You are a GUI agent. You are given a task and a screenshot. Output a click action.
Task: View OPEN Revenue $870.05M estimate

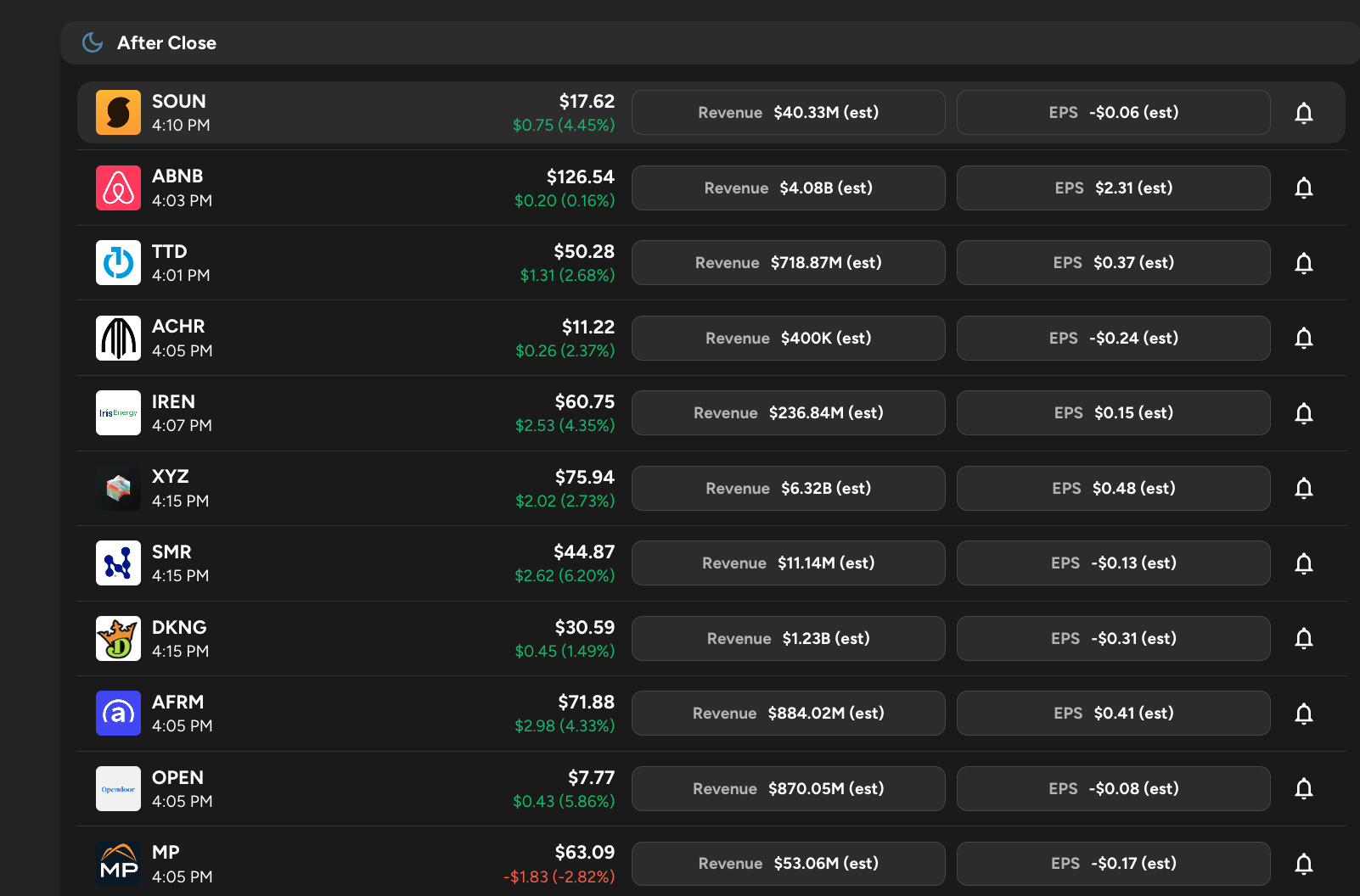pyautogui.click(x=789, y=788)
